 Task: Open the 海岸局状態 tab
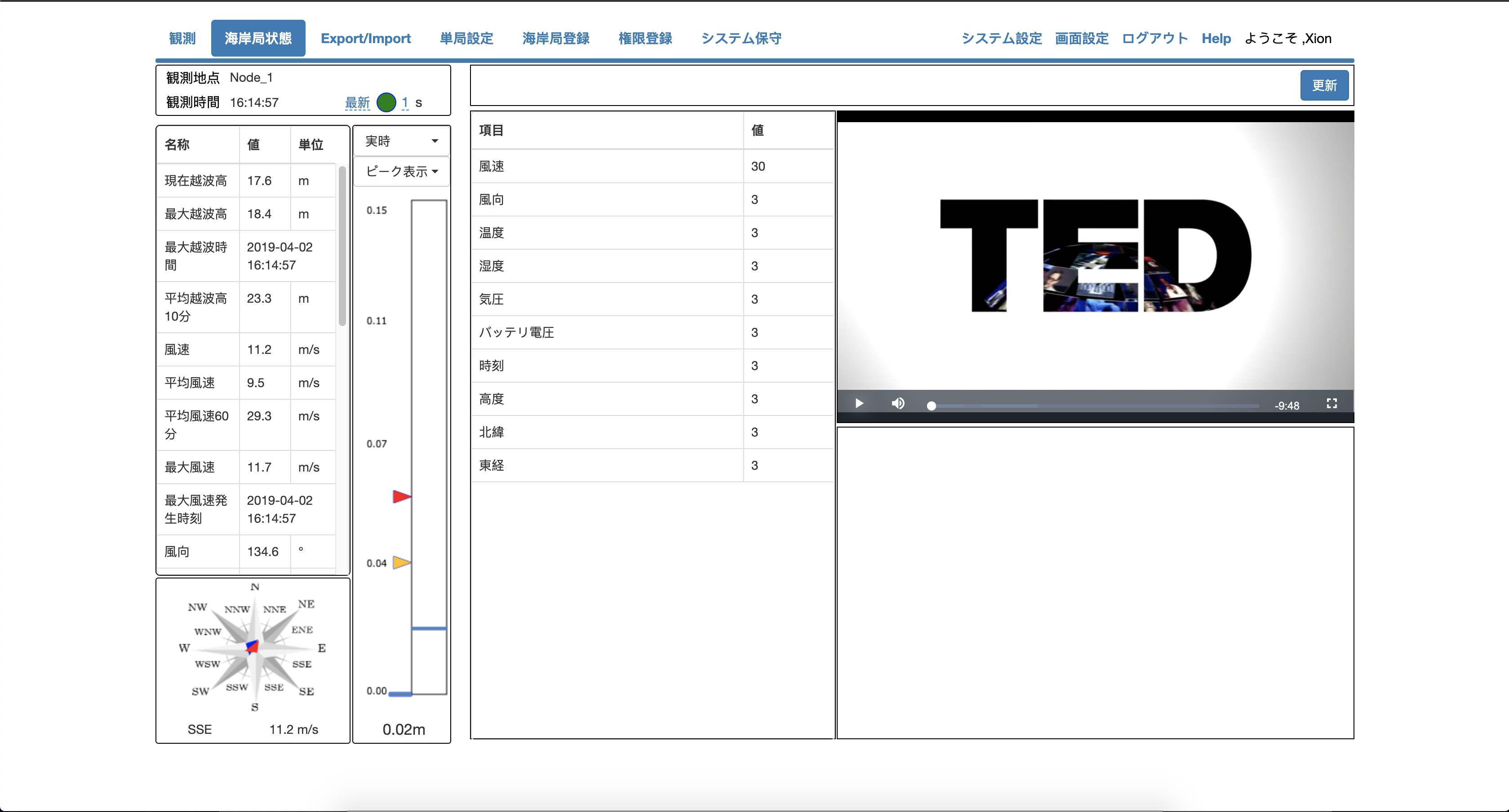tap(258, 39)
